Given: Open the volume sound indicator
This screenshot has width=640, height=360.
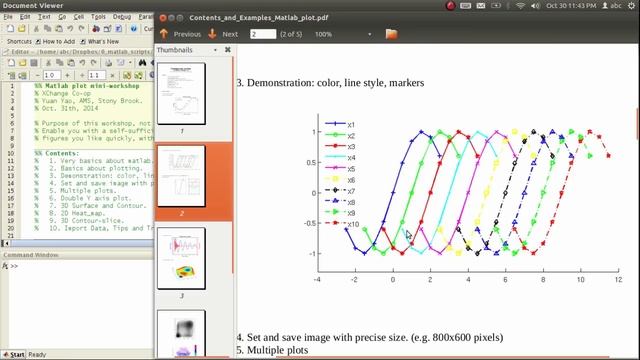Looking at the screenshot, I should click(535, 6).
